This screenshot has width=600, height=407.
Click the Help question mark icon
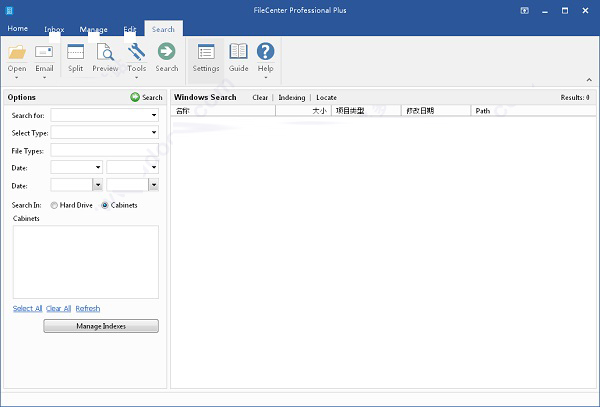pos(265,52)
